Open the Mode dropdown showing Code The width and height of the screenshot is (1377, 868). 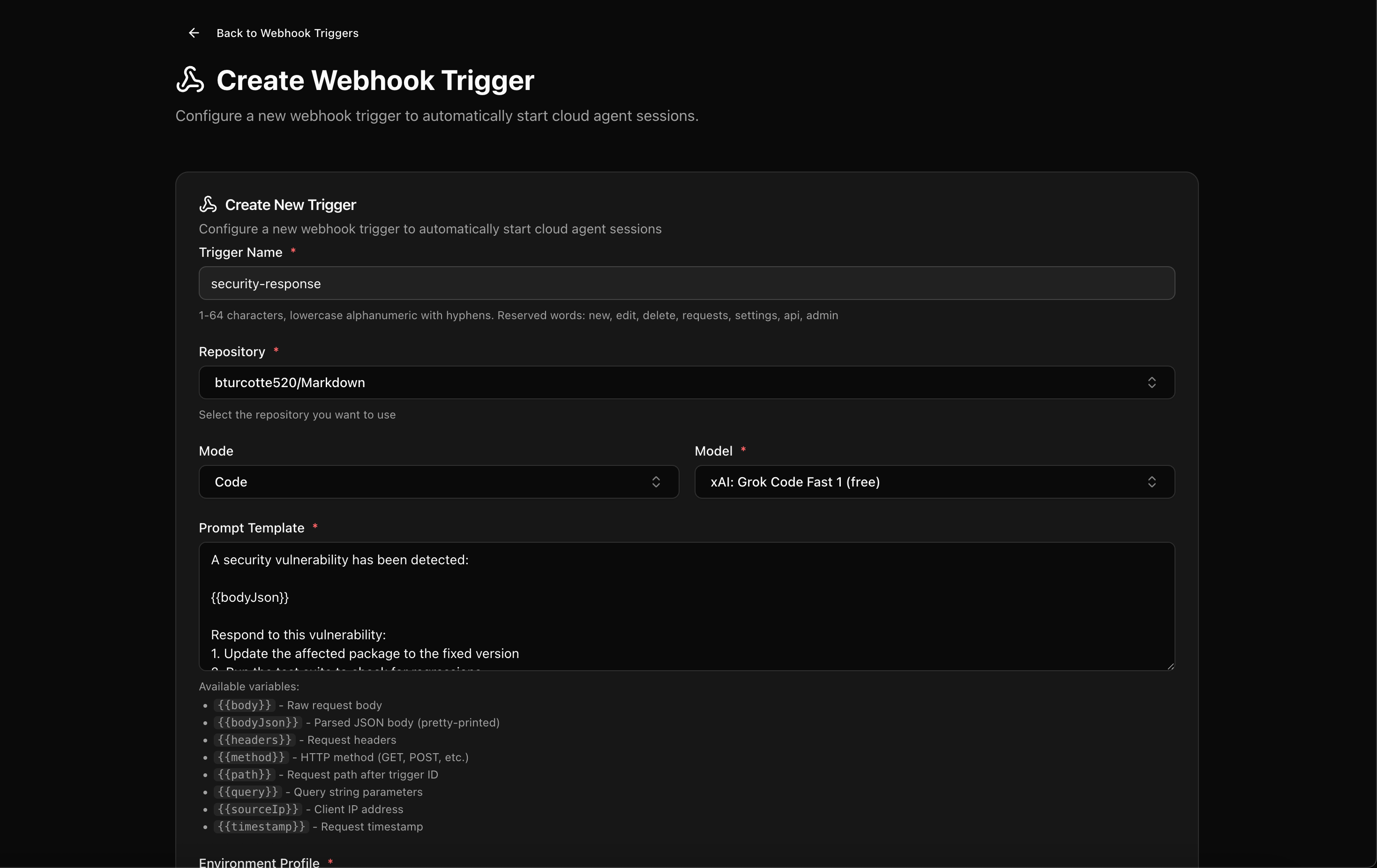[439, 482]
